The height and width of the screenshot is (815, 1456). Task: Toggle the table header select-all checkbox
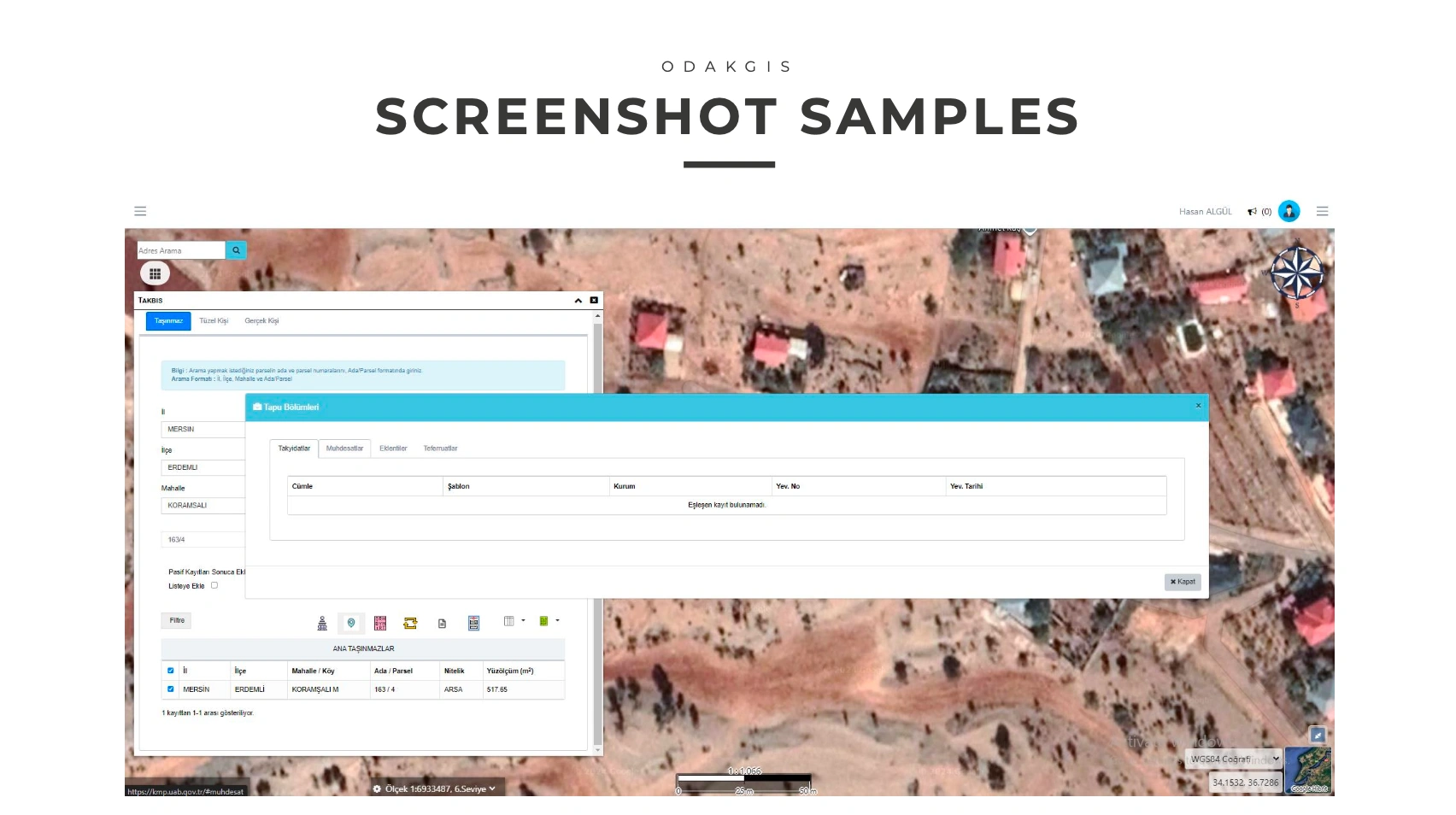(x=171, y=671)
